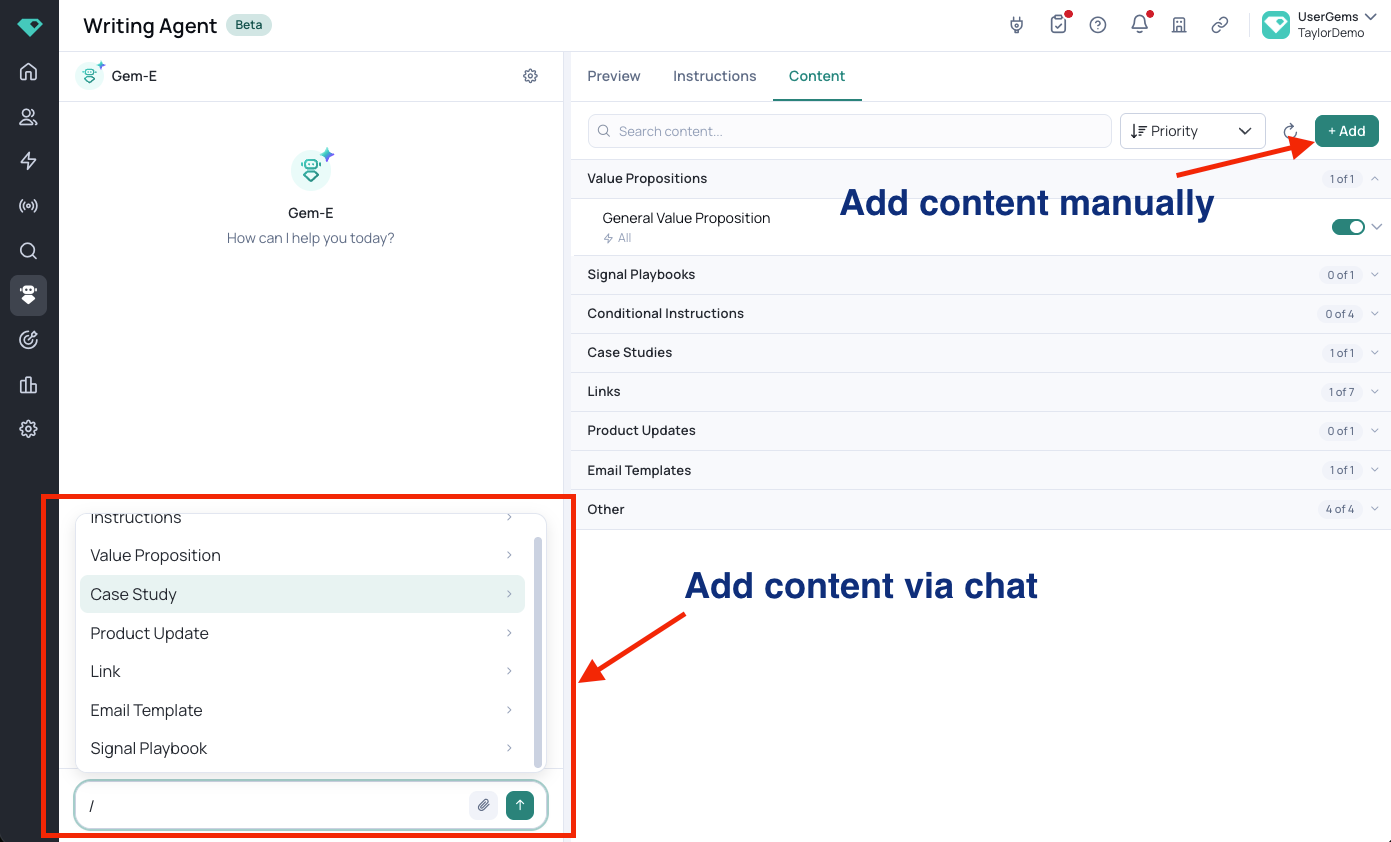
Task: Open the Priority sort dropdown
Action: [1193, 131]
